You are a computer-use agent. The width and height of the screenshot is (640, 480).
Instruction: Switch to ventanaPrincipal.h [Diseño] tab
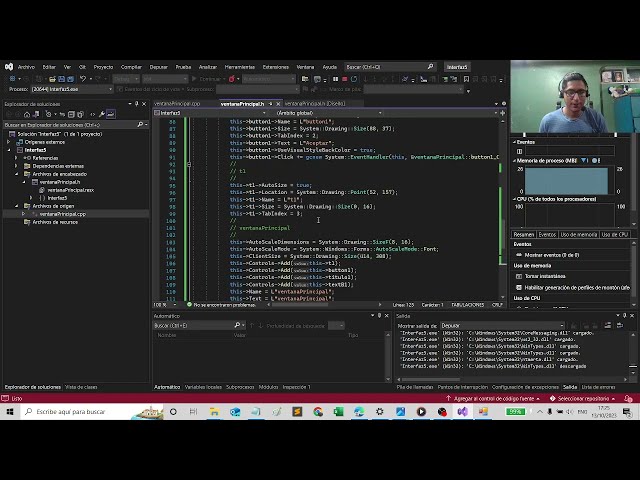(x=315, y=104)
